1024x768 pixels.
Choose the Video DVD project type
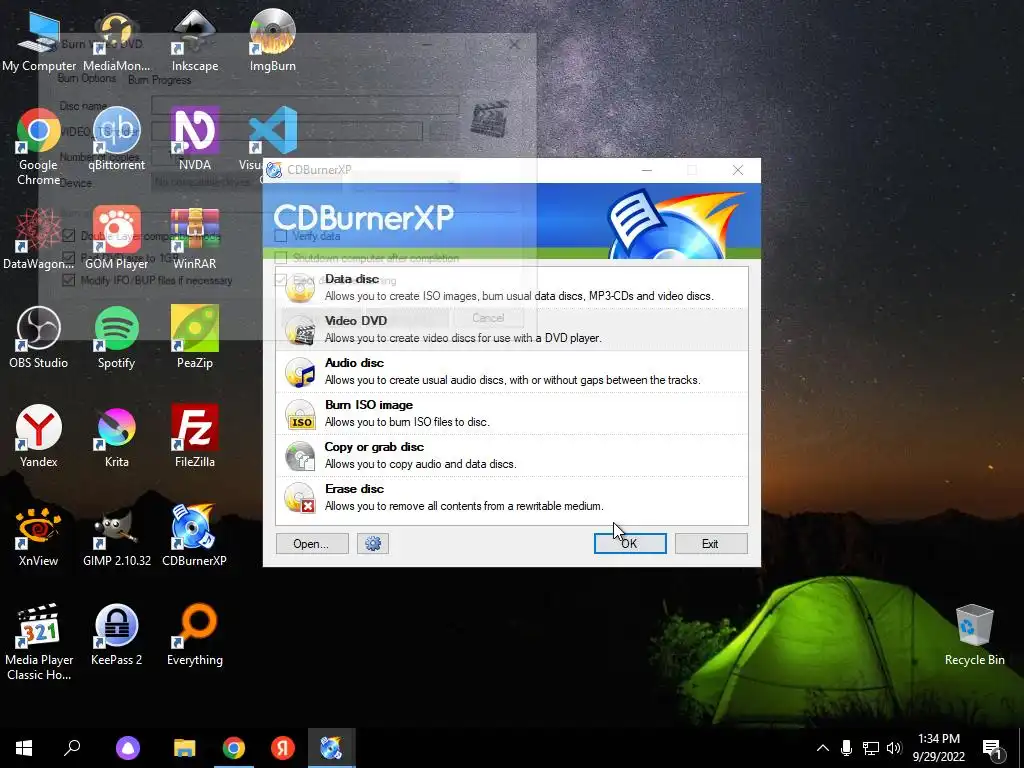[x=511, y=330]
